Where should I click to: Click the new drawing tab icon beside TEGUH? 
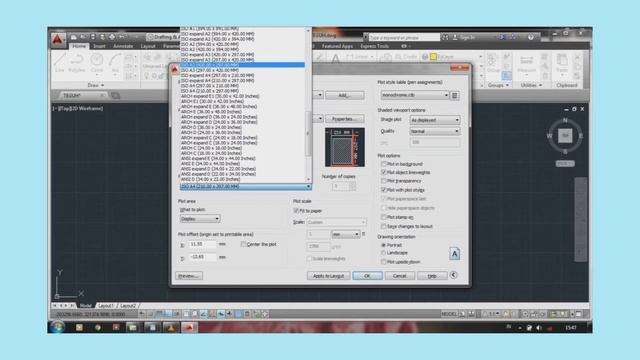(x=116, y=96)
